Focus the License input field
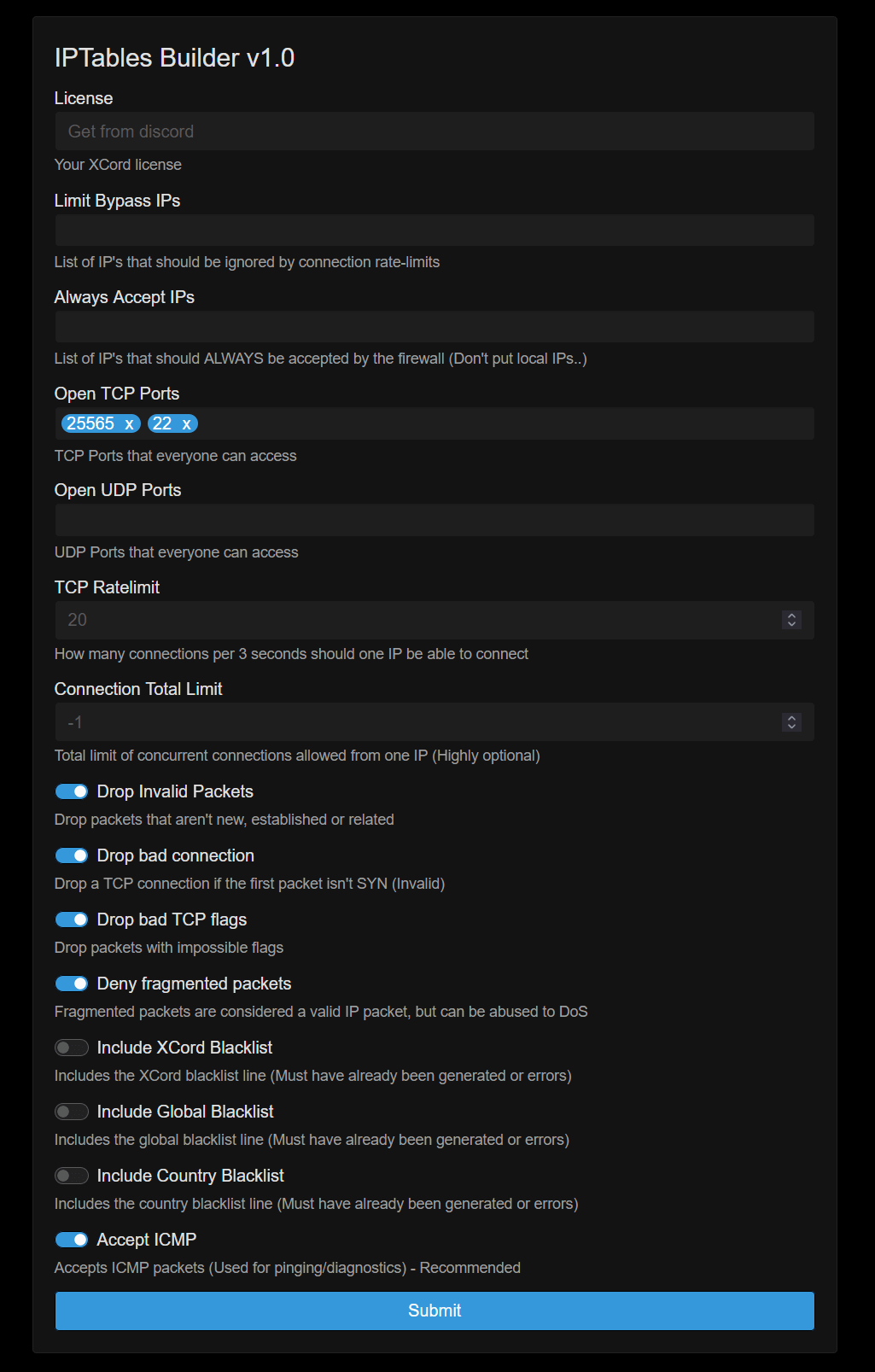Screen dimensions: 875x1372 pos(435,131)
